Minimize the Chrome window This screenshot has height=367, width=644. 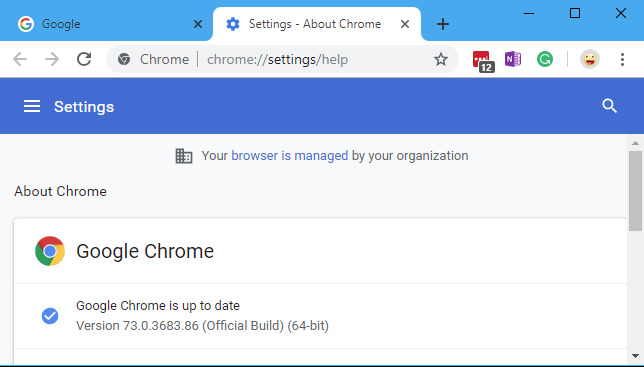click(x=529, y=14)
